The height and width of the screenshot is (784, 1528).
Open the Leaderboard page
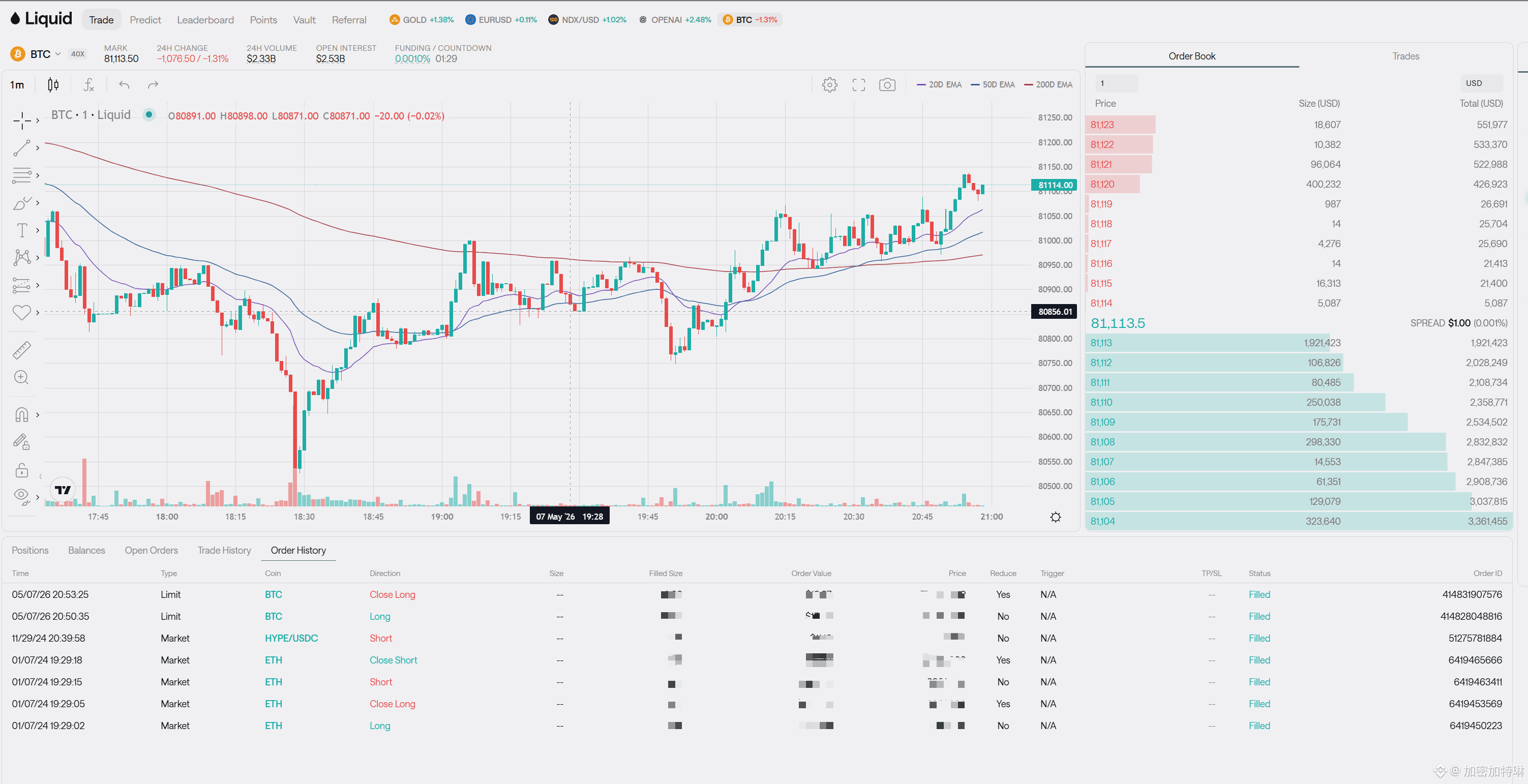click(x=205, y=19)
